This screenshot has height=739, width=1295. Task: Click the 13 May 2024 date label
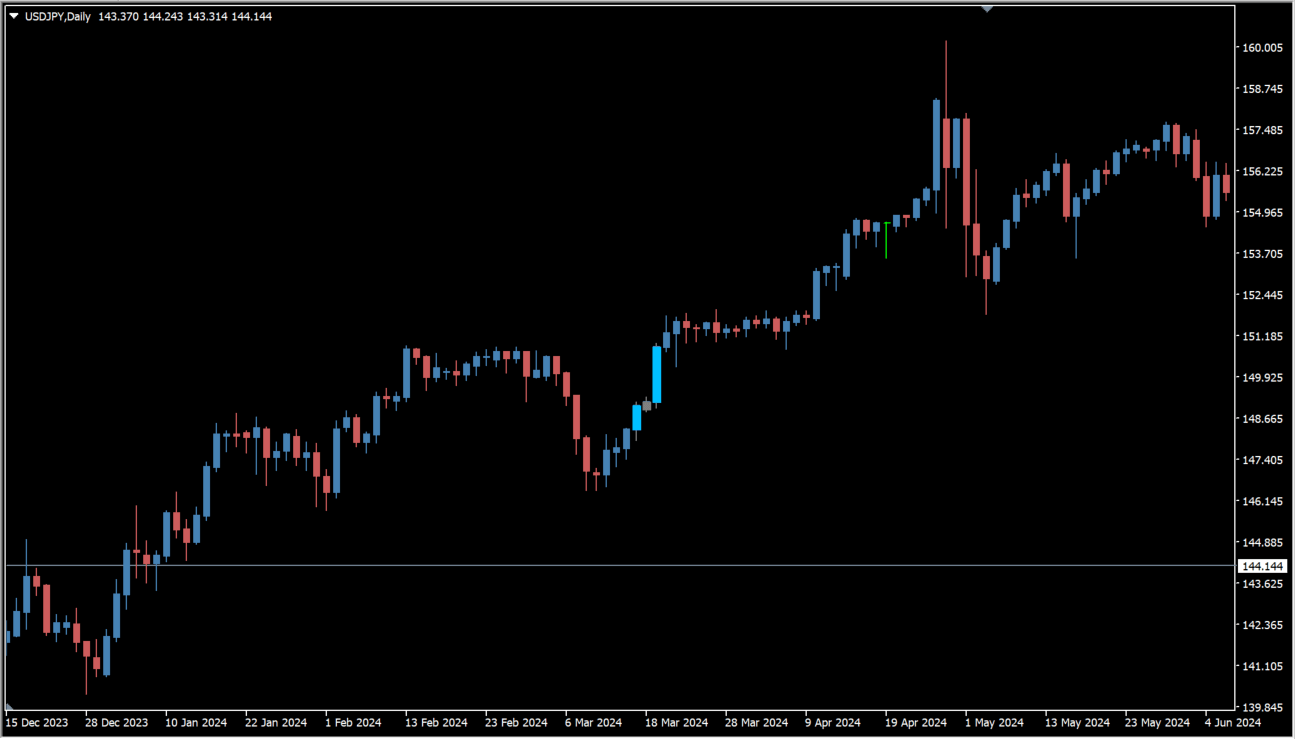click(1077, 723)
